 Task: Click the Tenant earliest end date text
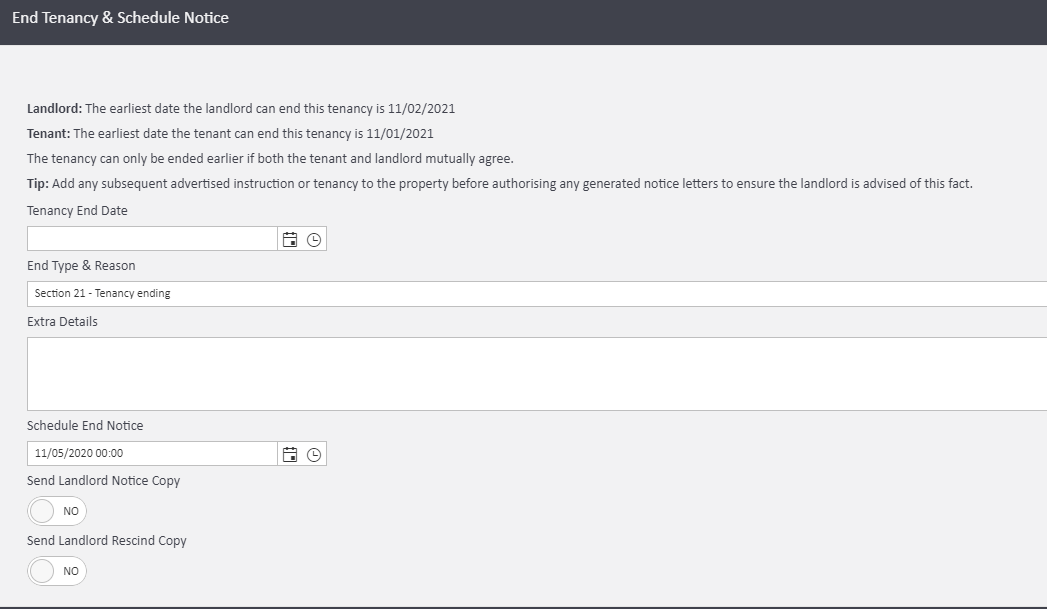(x=230, y=133)
